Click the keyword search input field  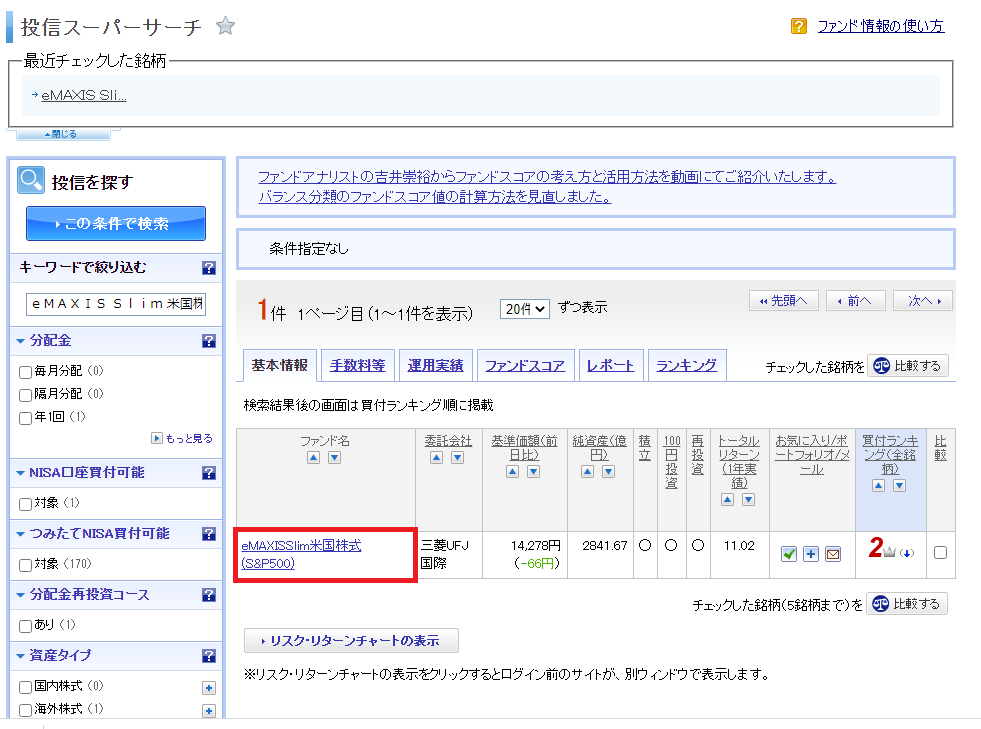coord(116,304)
